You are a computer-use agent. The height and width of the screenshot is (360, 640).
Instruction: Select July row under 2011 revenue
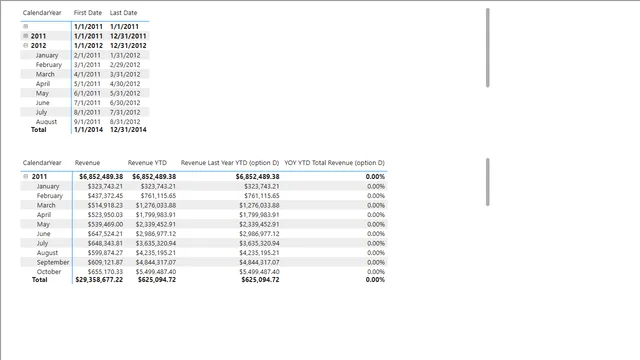[204, 243]
